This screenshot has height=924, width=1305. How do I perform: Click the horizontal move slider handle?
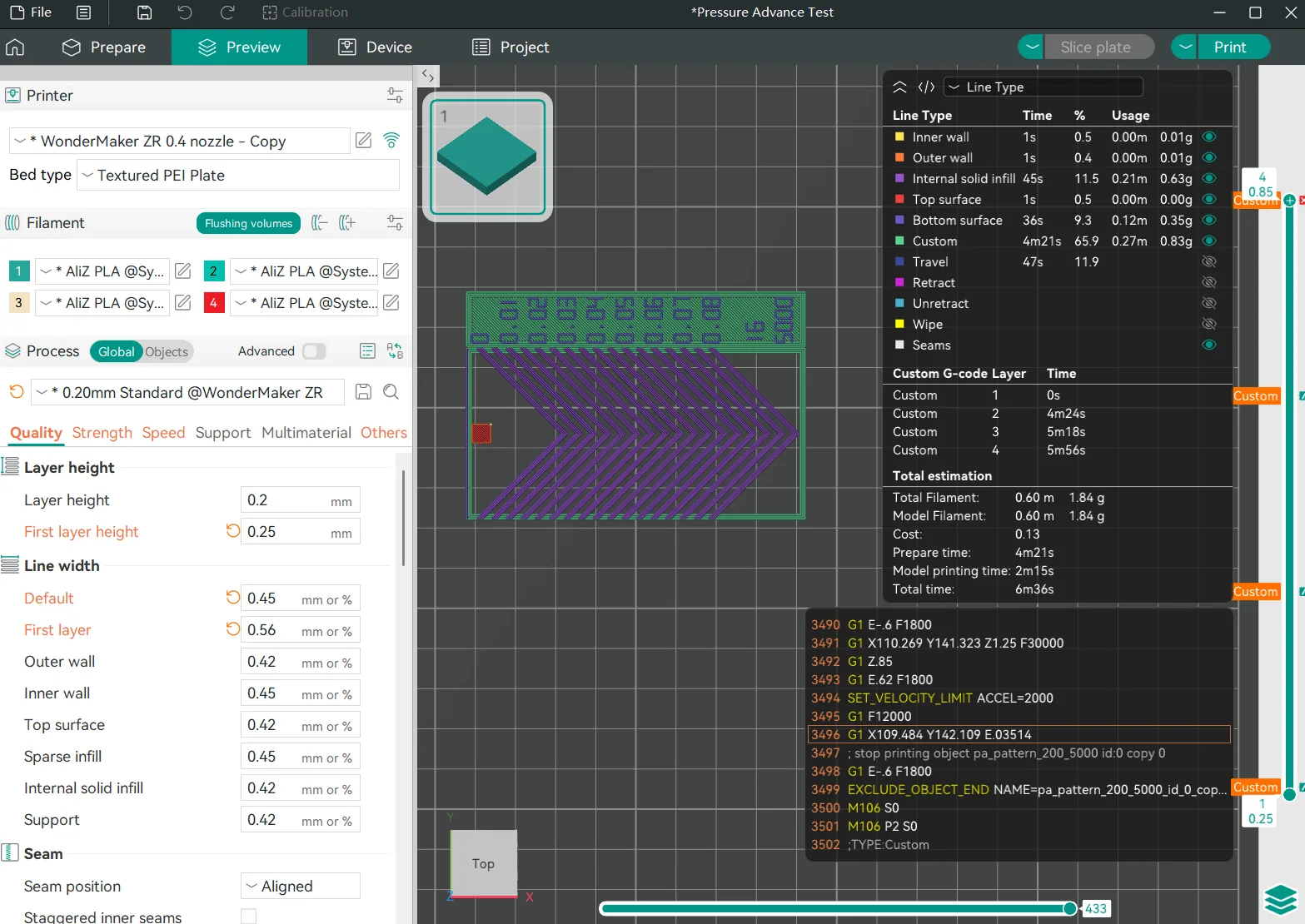[x=1070, y=908]
